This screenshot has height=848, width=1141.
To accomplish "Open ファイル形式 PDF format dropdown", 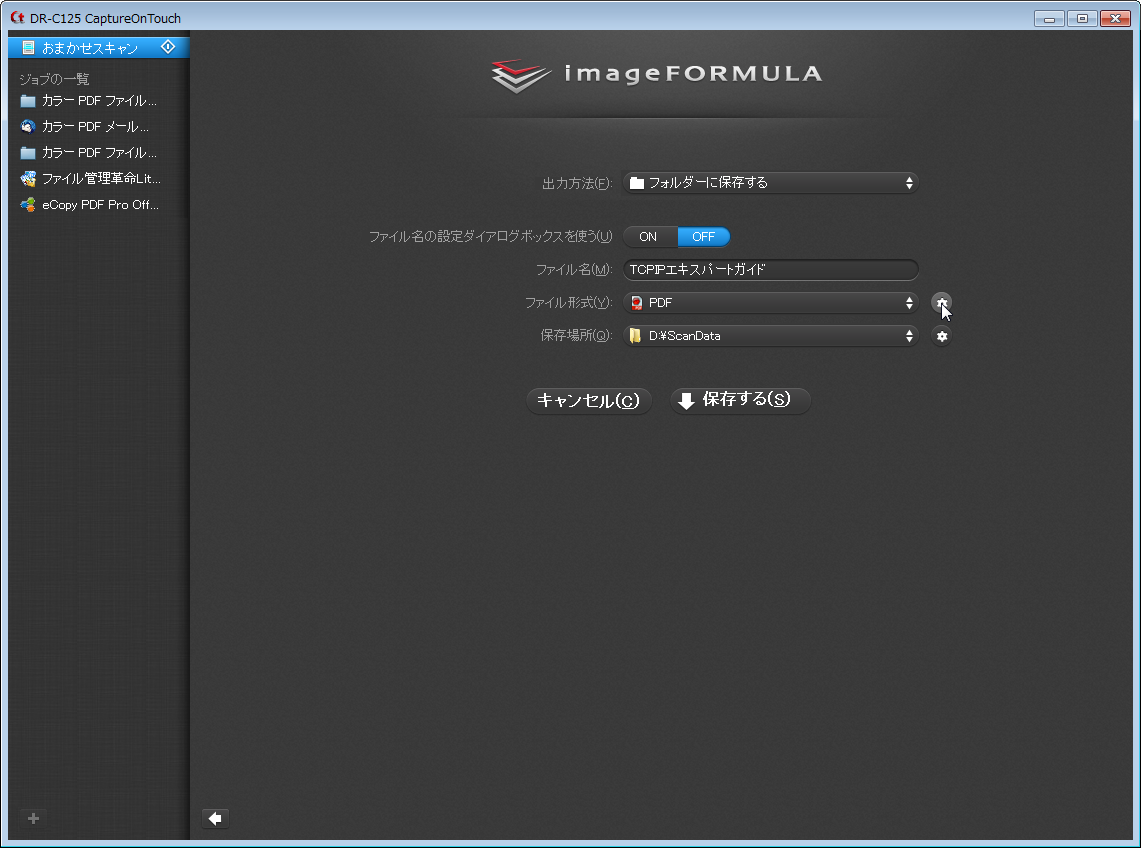I will click(x=771, y=303).
